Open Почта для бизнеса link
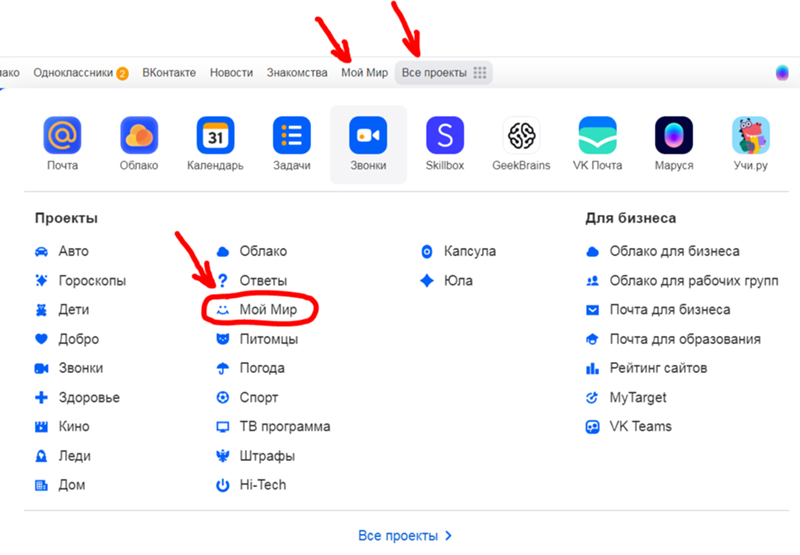Screen dimensions: 800x555 (x=670, y=310)
